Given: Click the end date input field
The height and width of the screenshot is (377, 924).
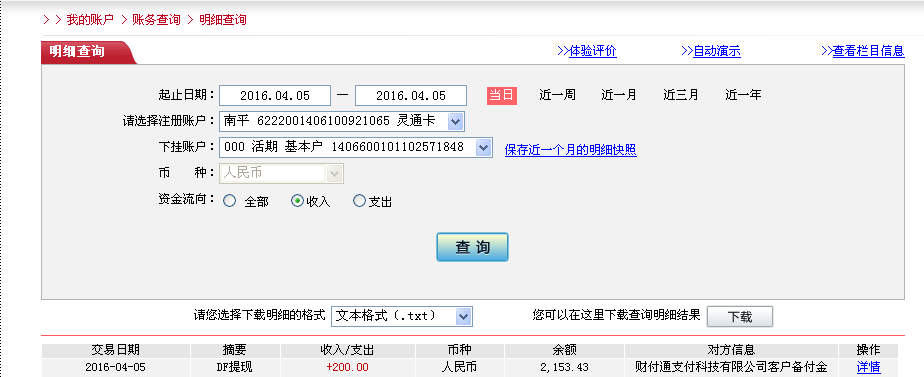Looking at the screenshot, I should [411, 95].
